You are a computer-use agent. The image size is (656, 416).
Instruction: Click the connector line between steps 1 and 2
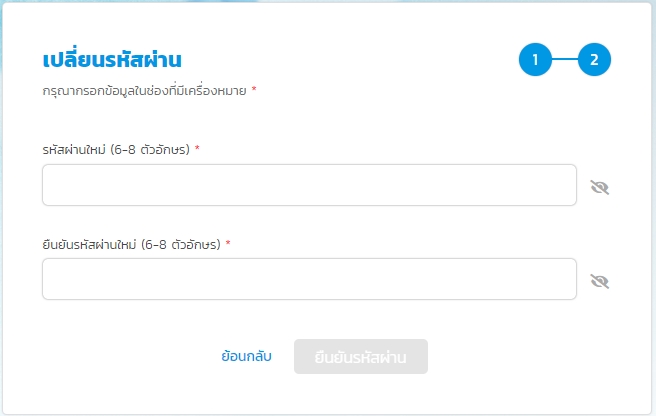565,60
